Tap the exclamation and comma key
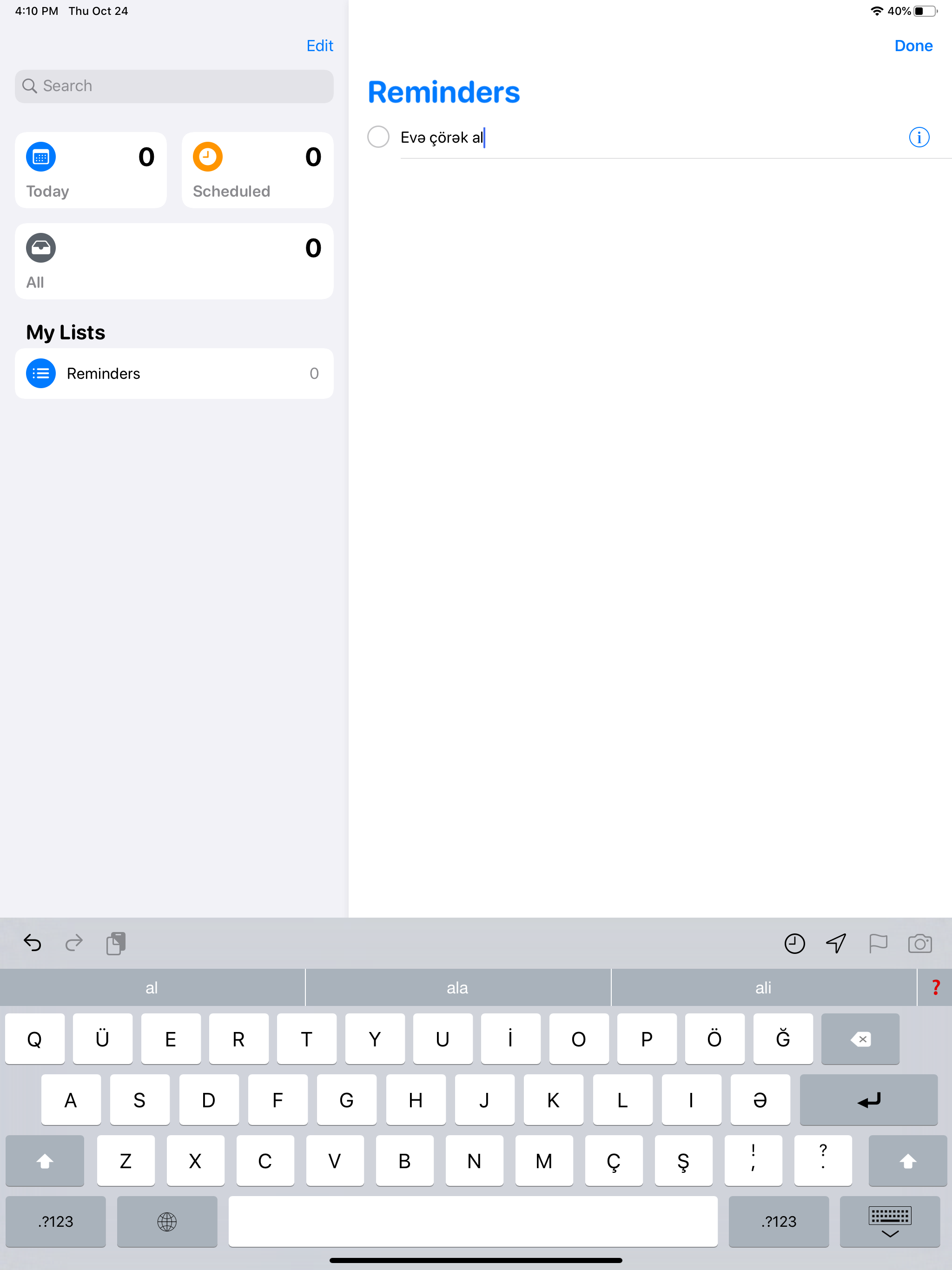Screen dimensions: 952x1270 [754, 1160]
